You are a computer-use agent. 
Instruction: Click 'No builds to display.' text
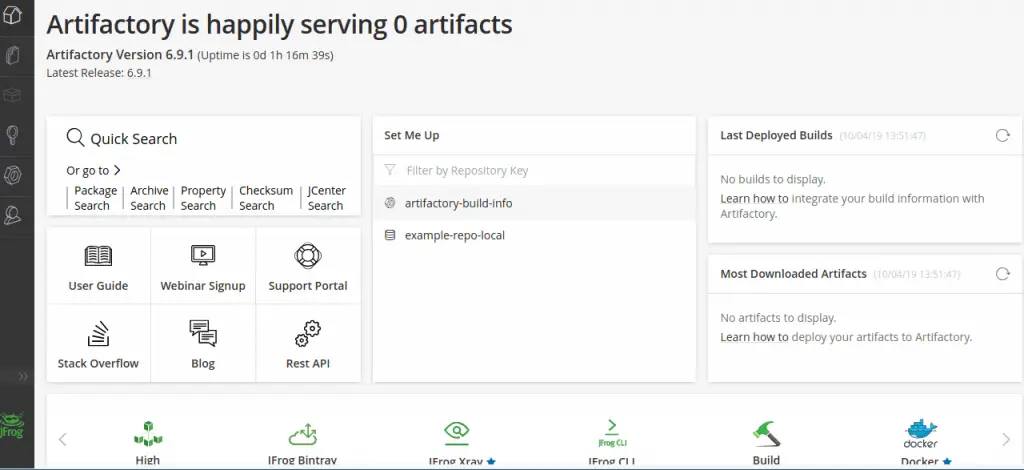click(773, 180)
